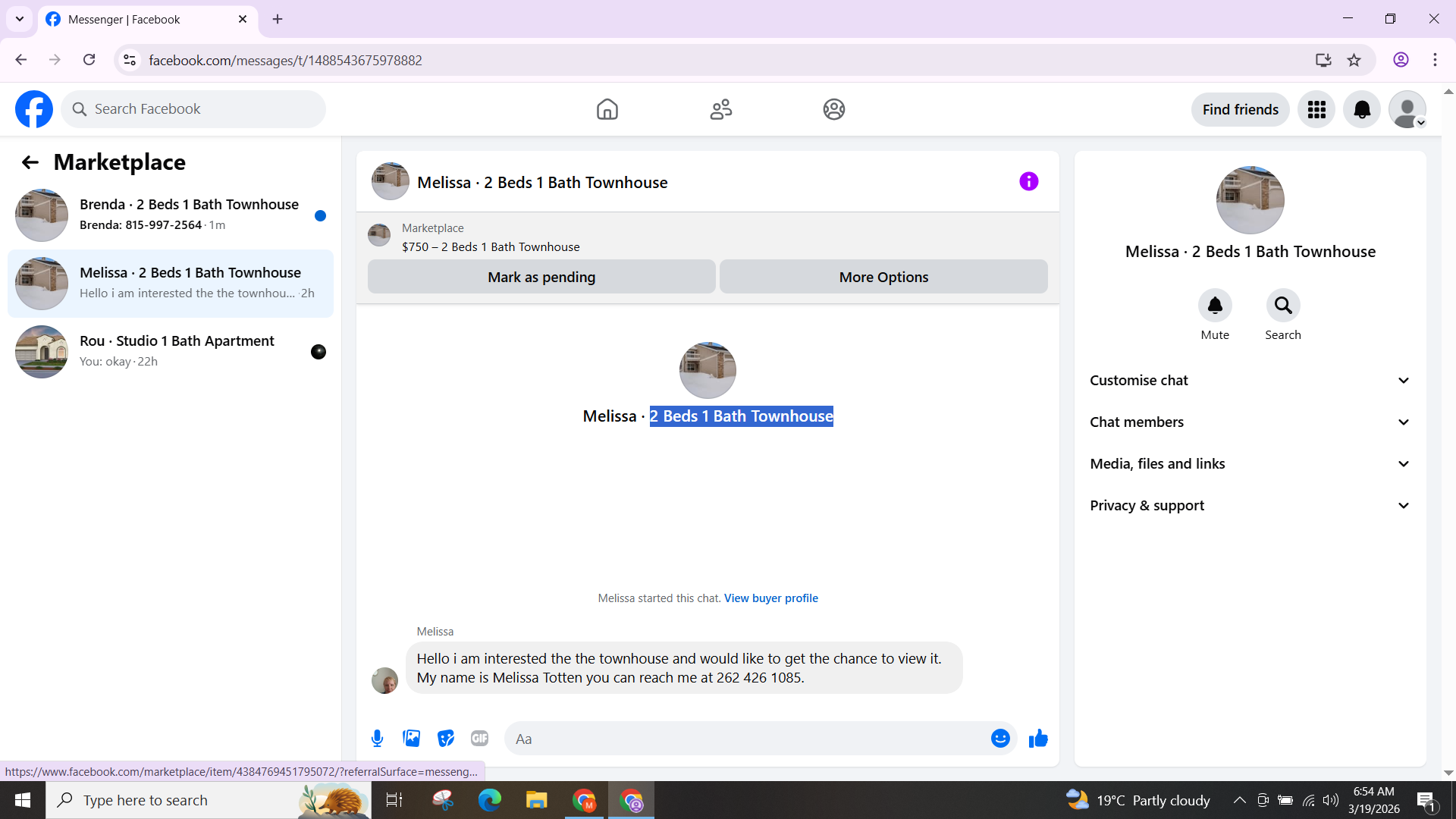1456x819 pixels.
Task: Click the Mark as pending button
Action: coord(541,277)
